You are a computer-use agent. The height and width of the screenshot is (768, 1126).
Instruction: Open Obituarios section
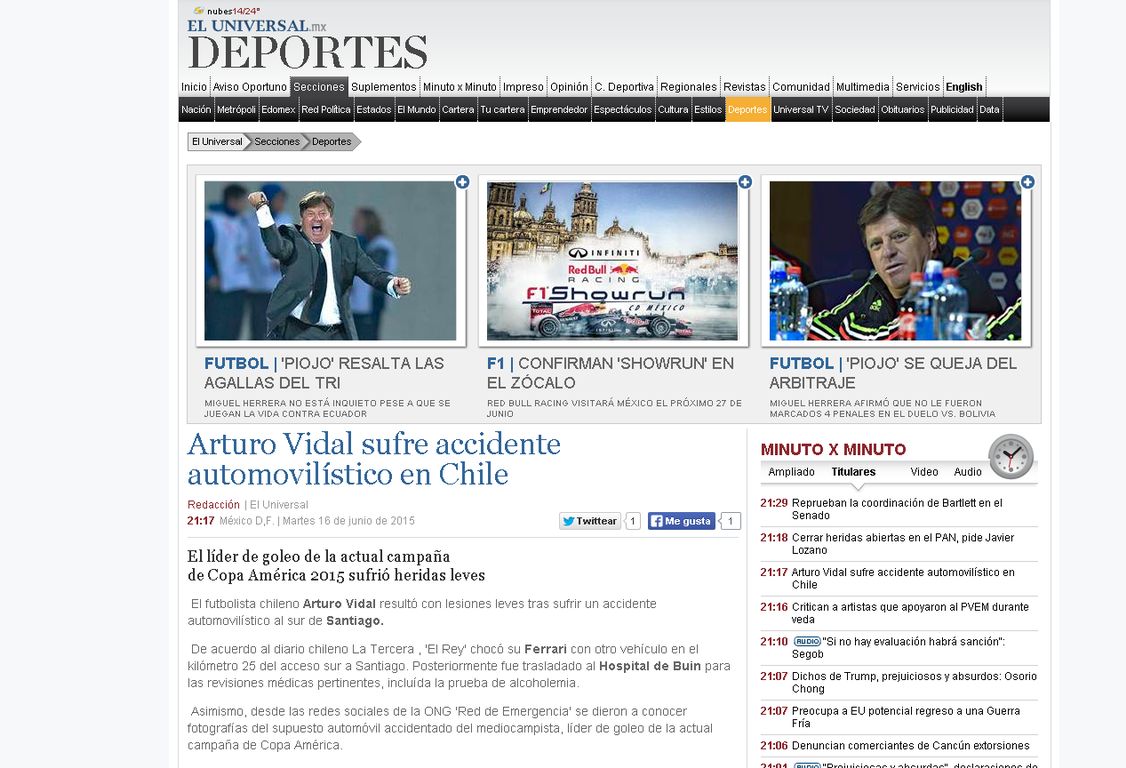click(903, 109)
